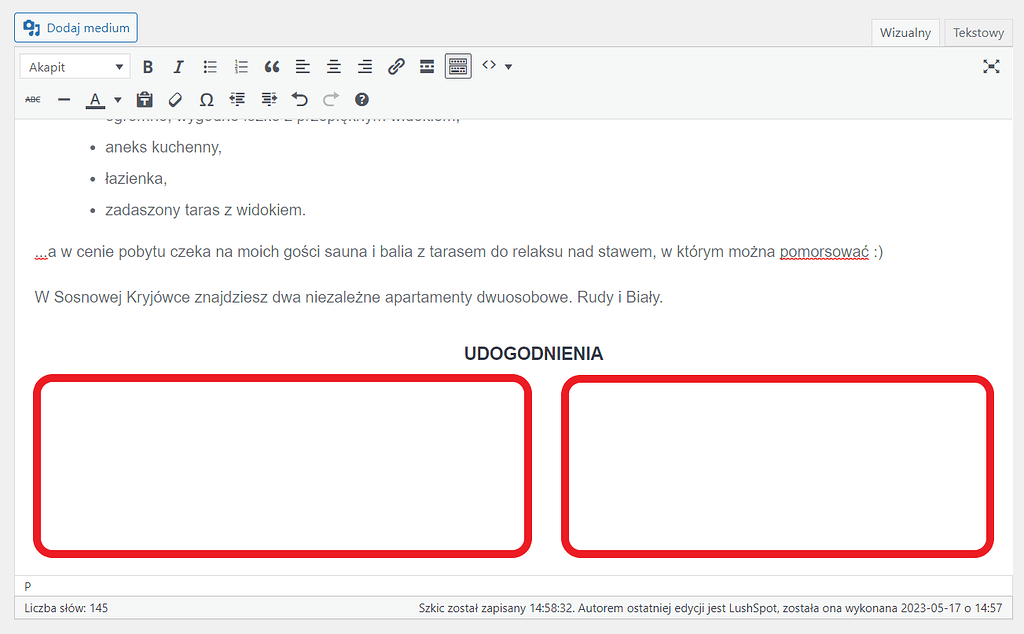The image size is (1024, 634).
Task: Open the Akapit paragraph style dropdown
Action: click(x=75, y=66)
